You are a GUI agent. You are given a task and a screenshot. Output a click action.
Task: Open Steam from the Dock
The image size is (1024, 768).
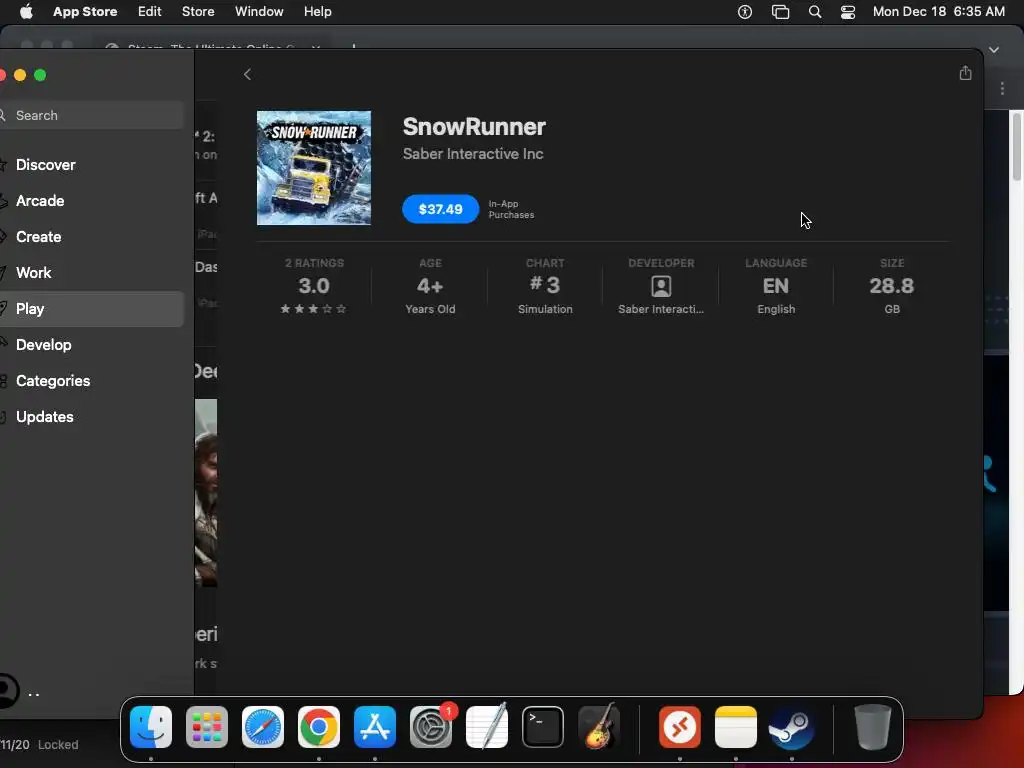(x=792, y=727)
